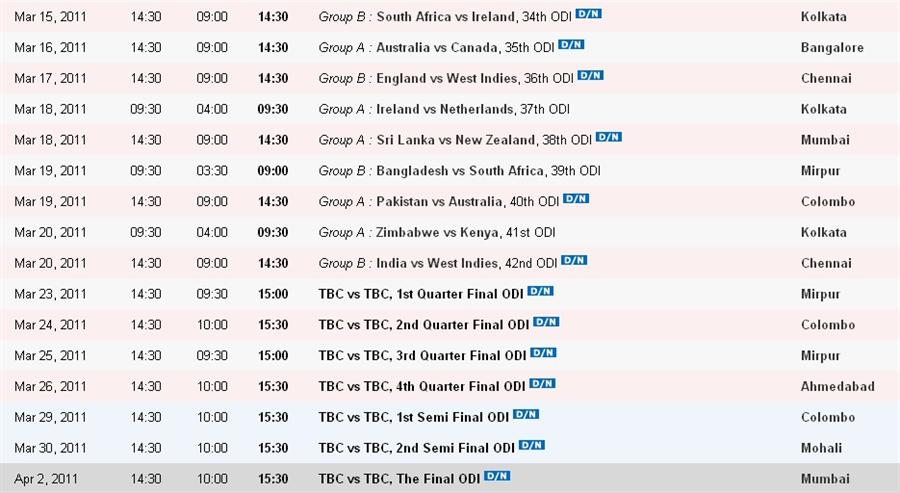Open 2nd Quarter Final ODI match

point(424,325)
